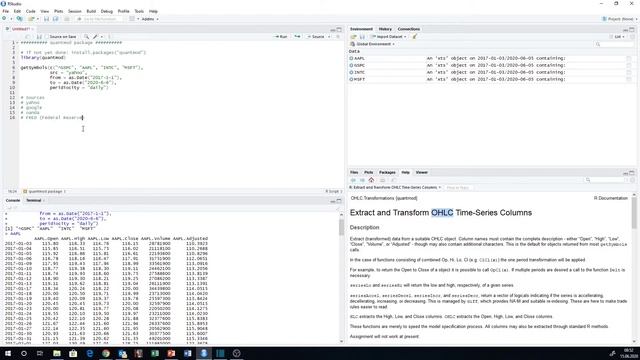The width and height of the screenshot is (640, 360).
Task: Click the Source button in the editor
Action: 316,37
